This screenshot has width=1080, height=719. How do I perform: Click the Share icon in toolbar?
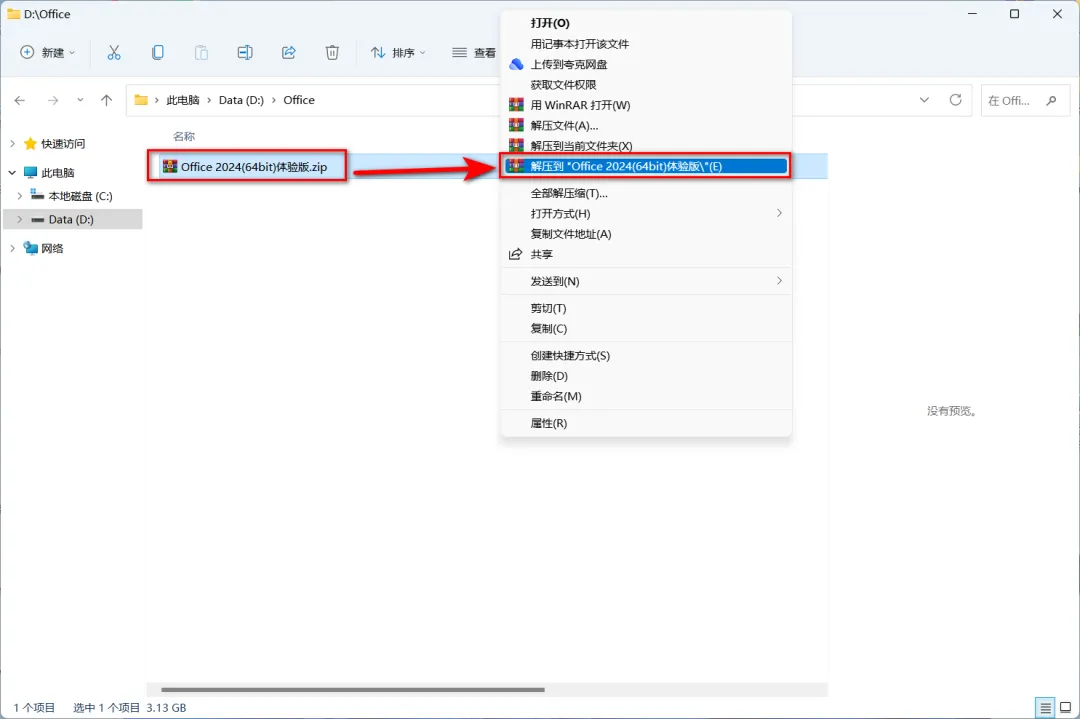[289, 52]
